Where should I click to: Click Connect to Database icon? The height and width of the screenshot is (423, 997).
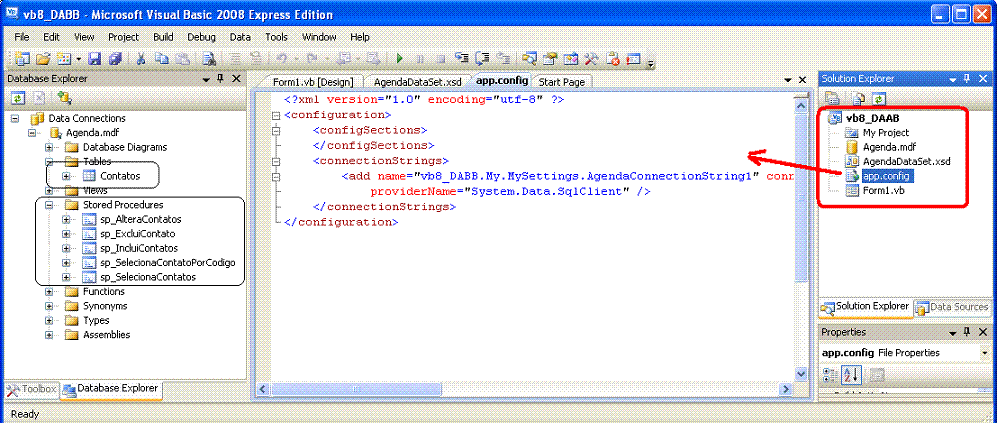pos(64,98)
